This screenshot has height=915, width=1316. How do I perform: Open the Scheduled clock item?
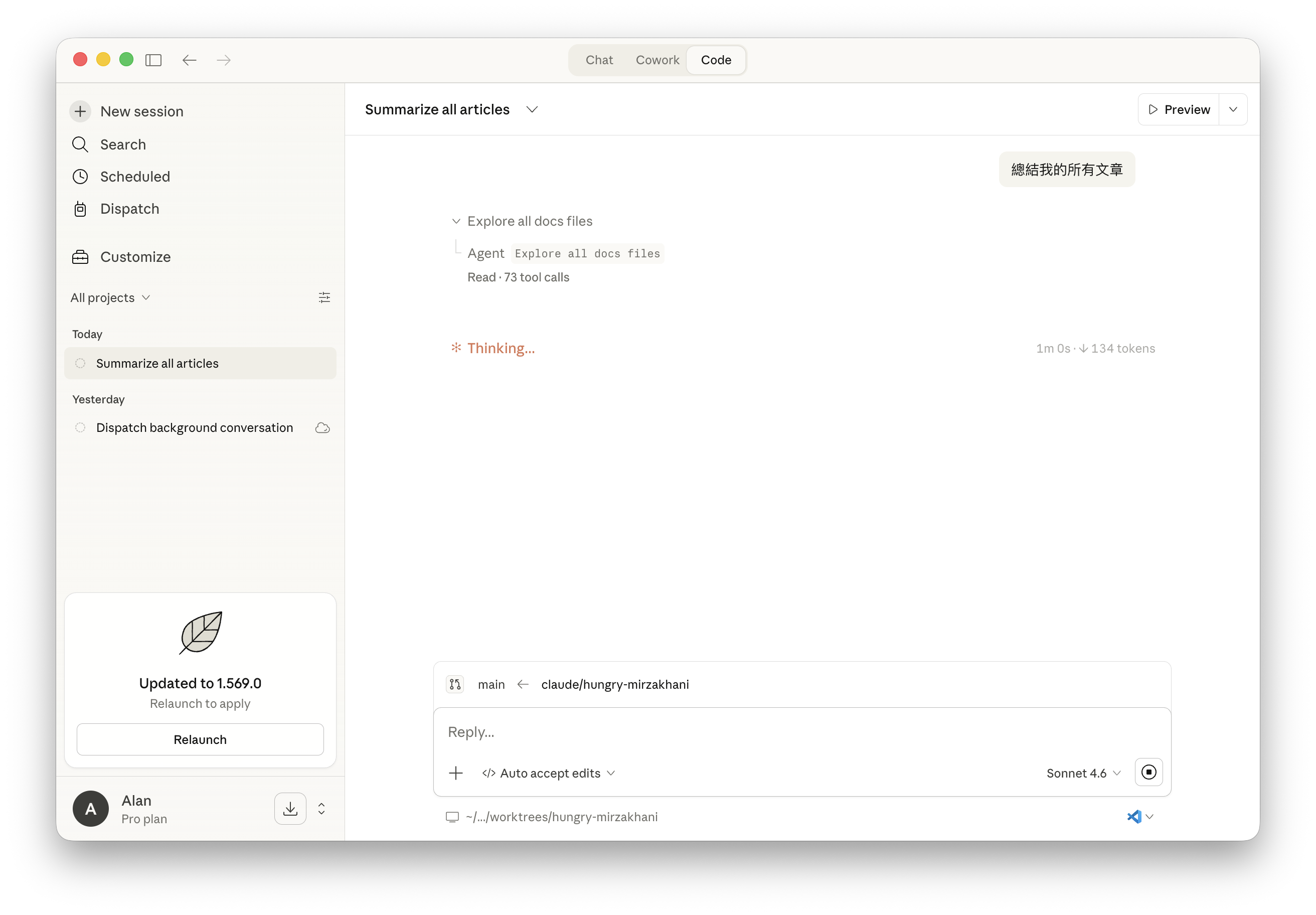135,177
